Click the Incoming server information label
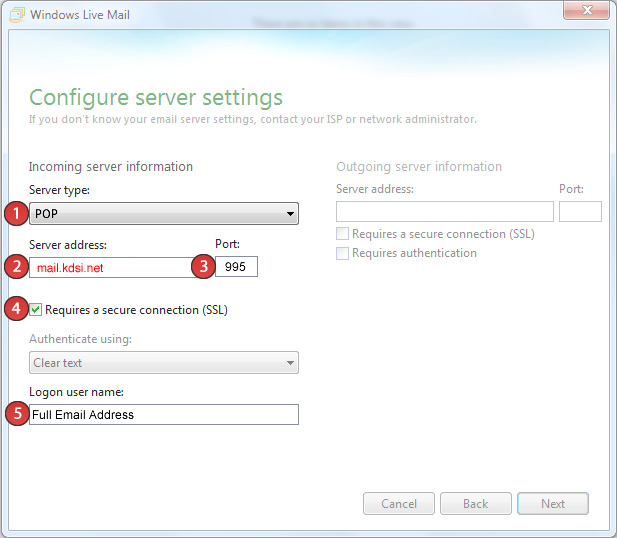 (x=111, y=166)
